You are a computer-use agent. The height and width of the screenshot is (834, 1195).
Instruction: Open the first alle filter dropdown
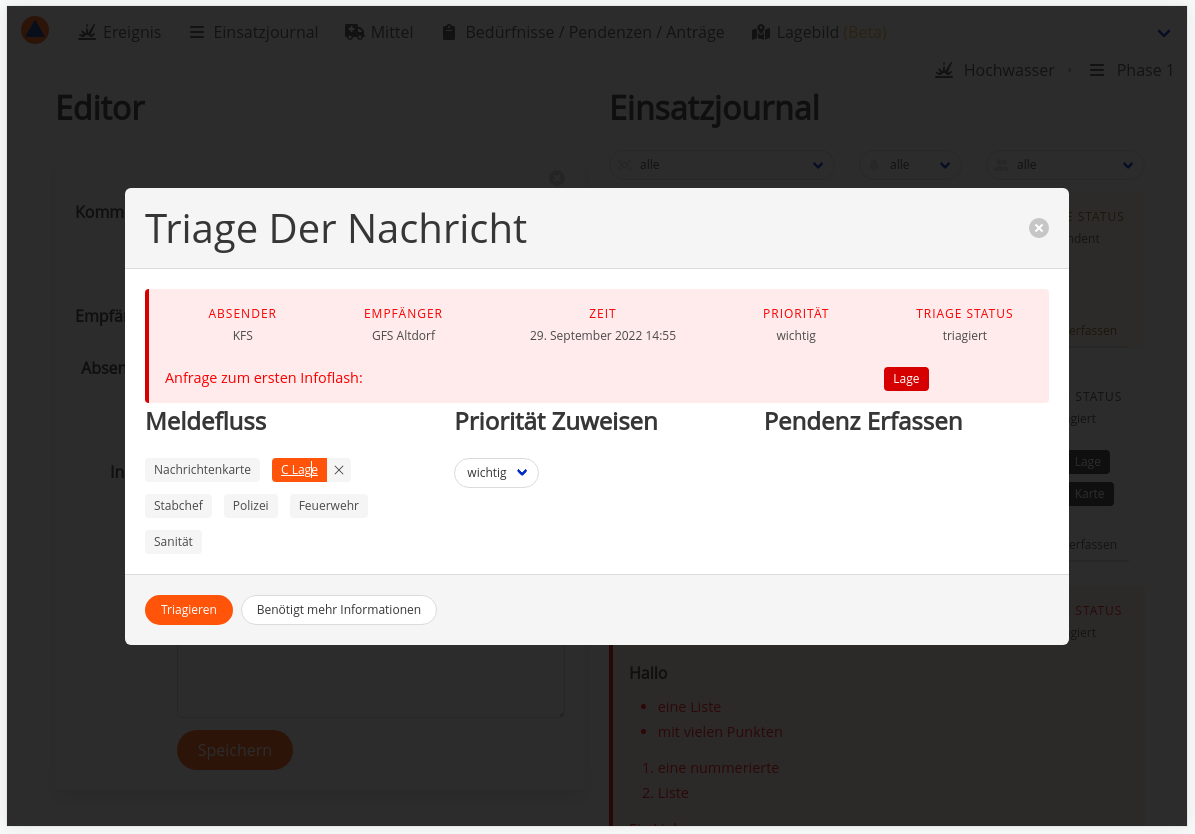point(721,165)
